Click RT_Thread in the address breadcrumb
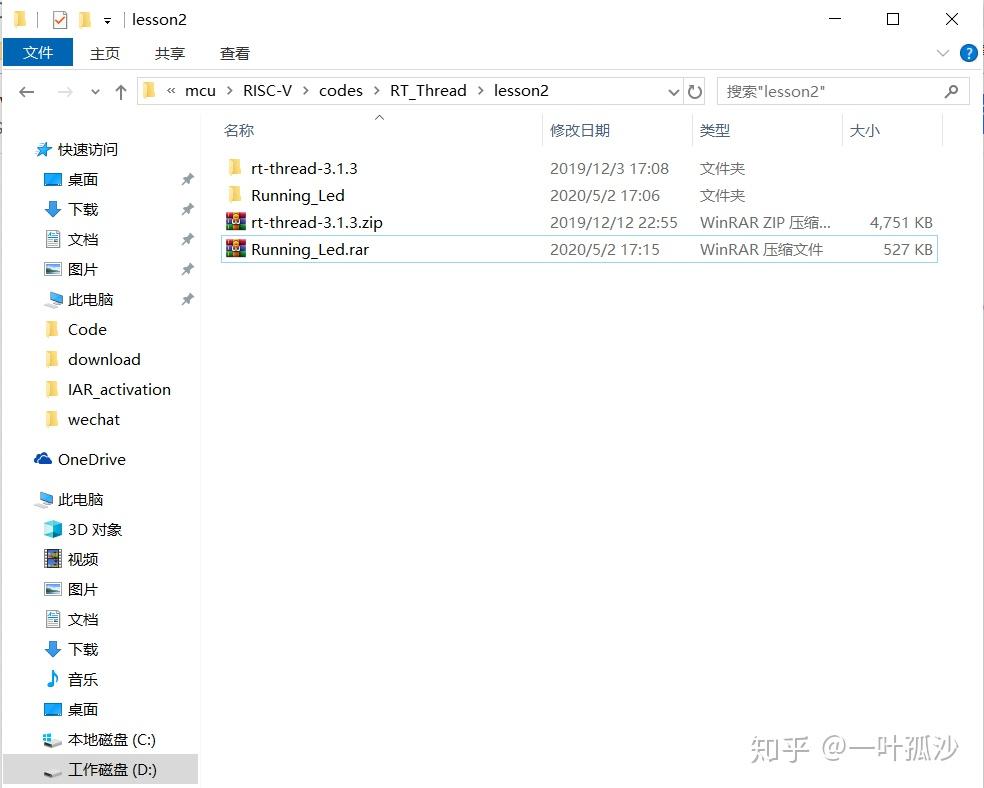The width and height of the screenshot is (984, 788). click(x=428, y=90)
